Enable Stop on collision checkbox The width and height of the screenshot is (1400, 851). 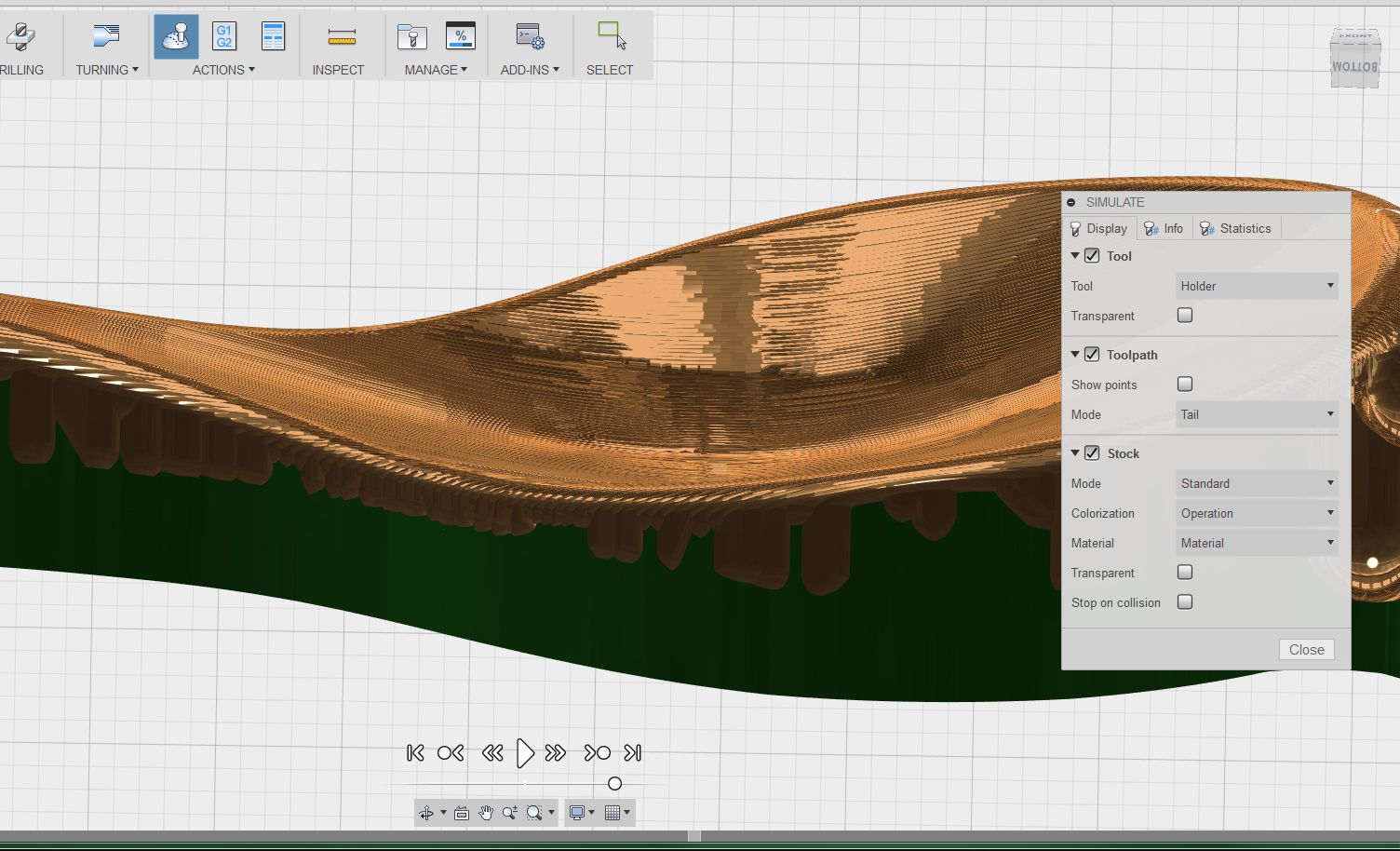tap(1185, 602)
